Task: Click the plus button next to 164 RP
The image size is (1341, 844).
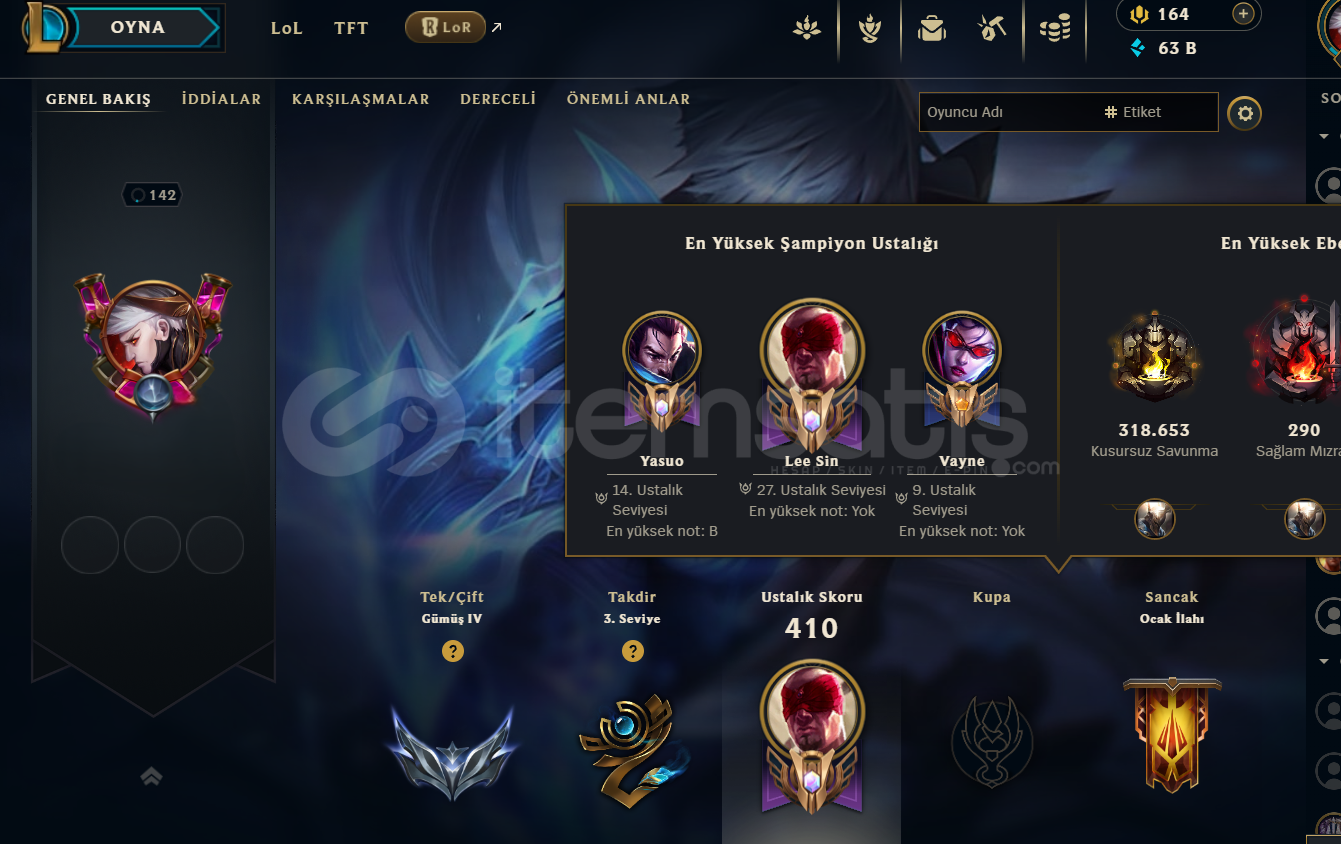Action: click(1243, 14)
